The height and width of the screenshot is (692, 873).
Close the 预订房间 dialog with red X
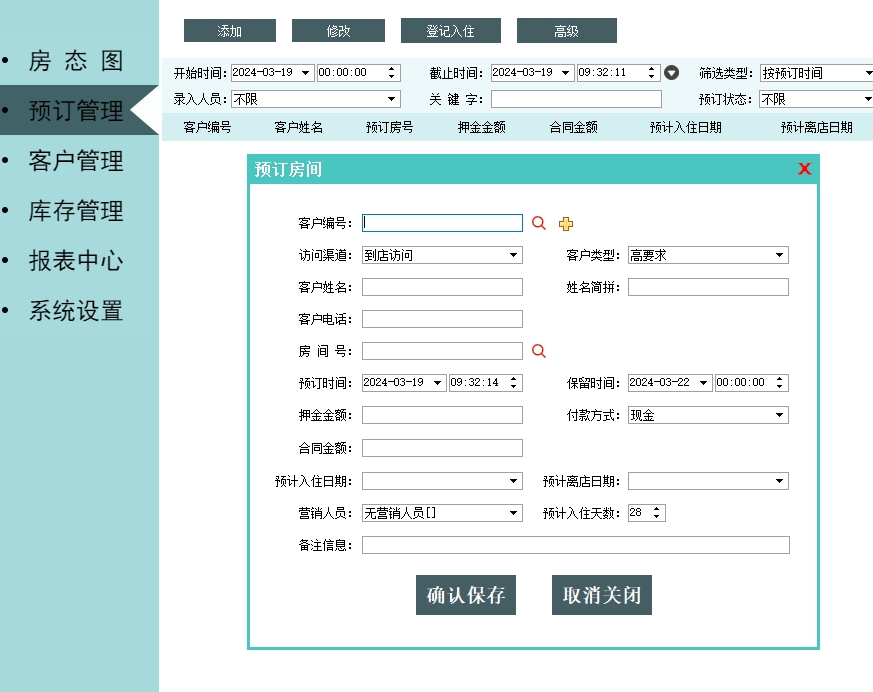[x=804, y=169]
